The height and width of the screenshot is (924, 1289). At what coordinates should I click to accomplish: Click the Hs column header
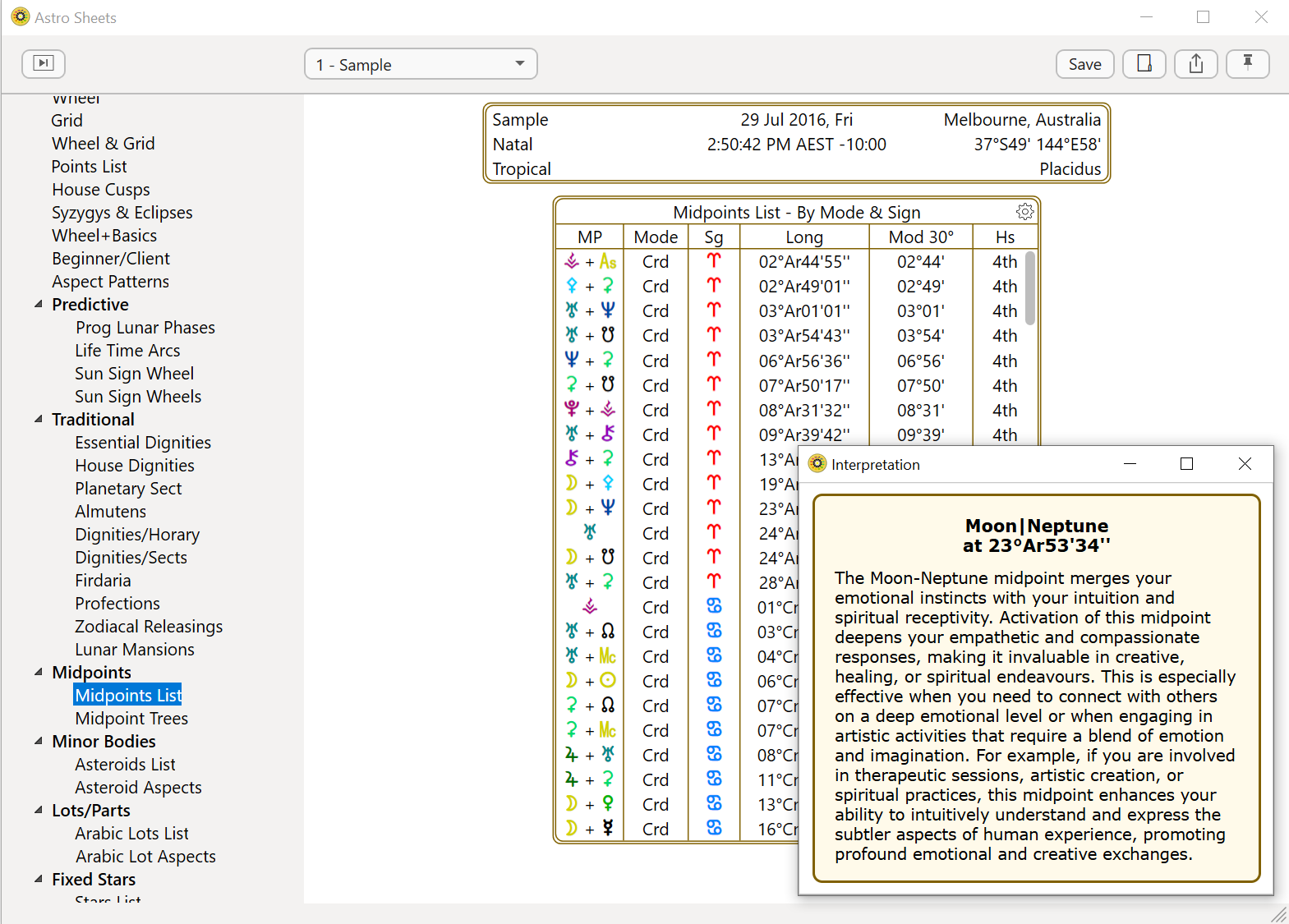pos(1005,237)
